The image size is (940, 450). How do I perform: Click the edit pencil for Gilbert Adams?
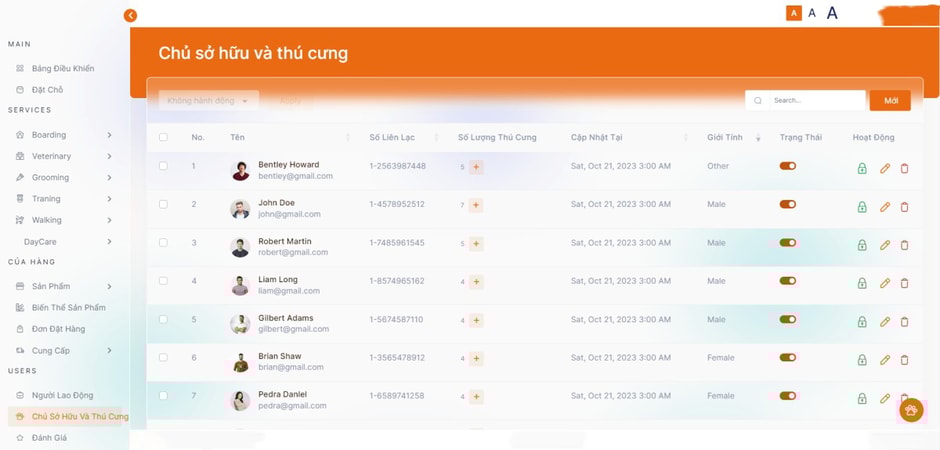884,322
